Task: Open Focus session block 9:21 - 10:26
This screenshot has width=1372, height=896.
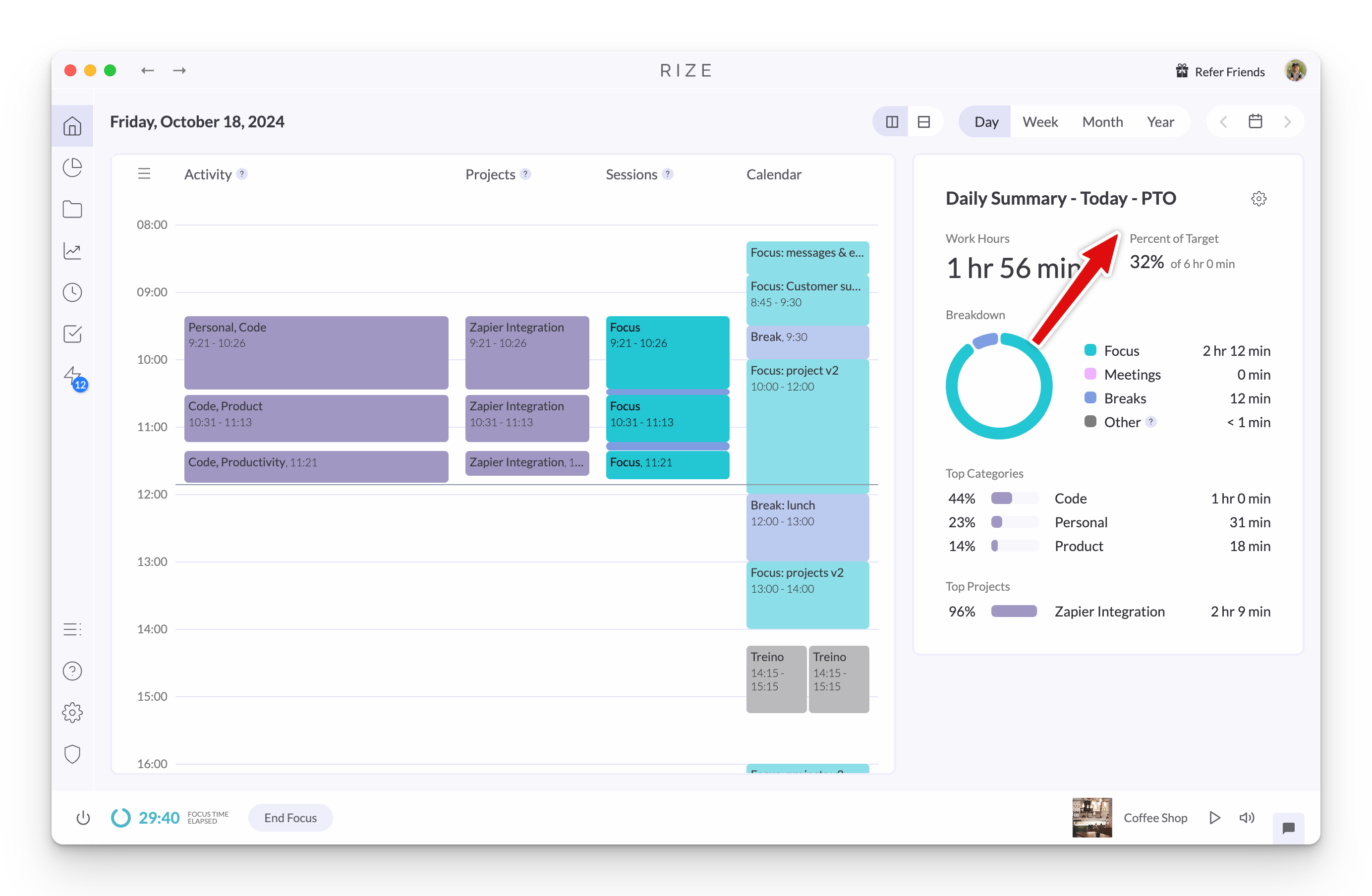Action: coord(668,353)
